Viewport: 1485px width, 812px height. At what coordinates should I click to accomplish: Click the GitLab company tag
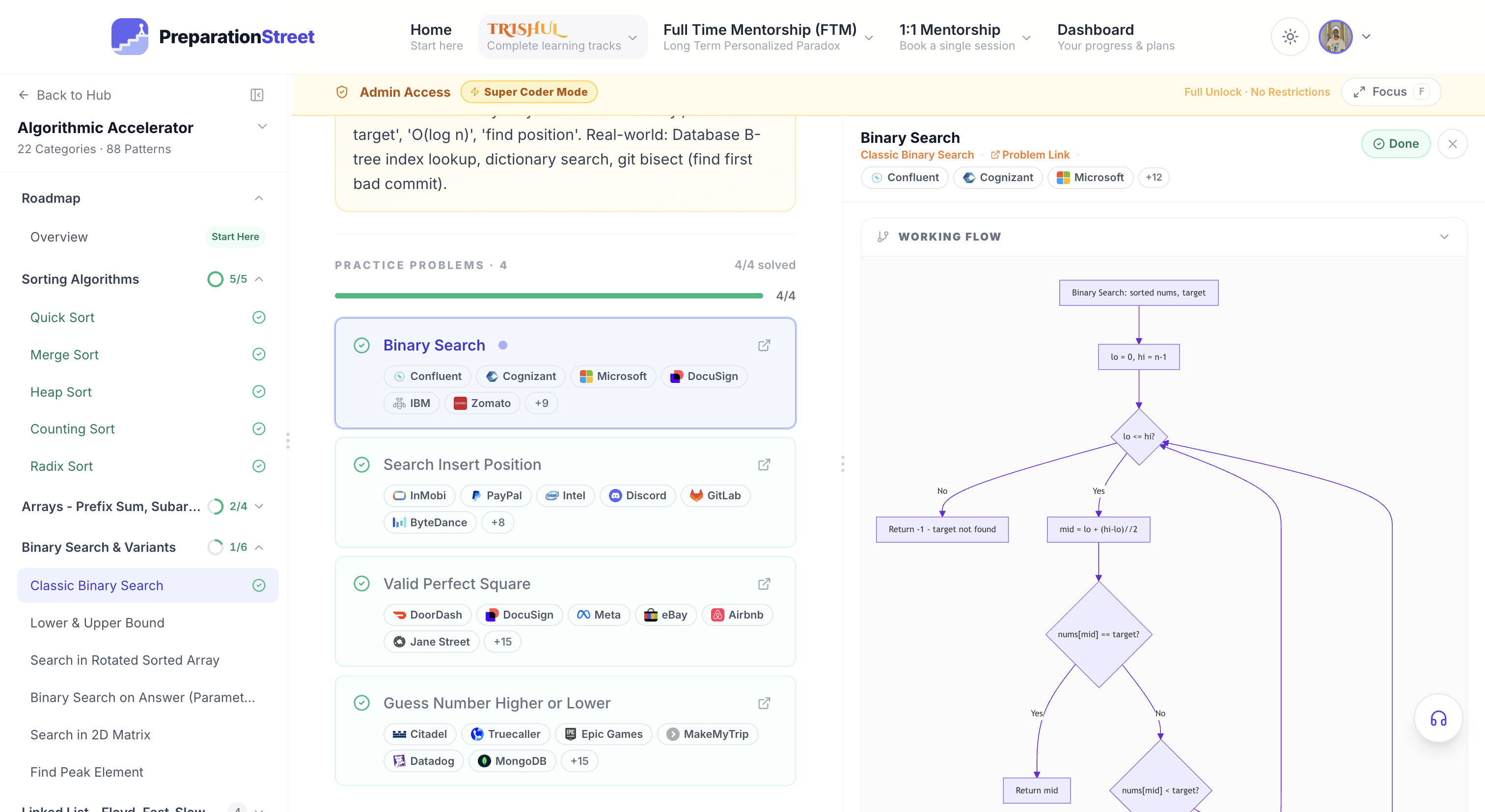[715, 496]
